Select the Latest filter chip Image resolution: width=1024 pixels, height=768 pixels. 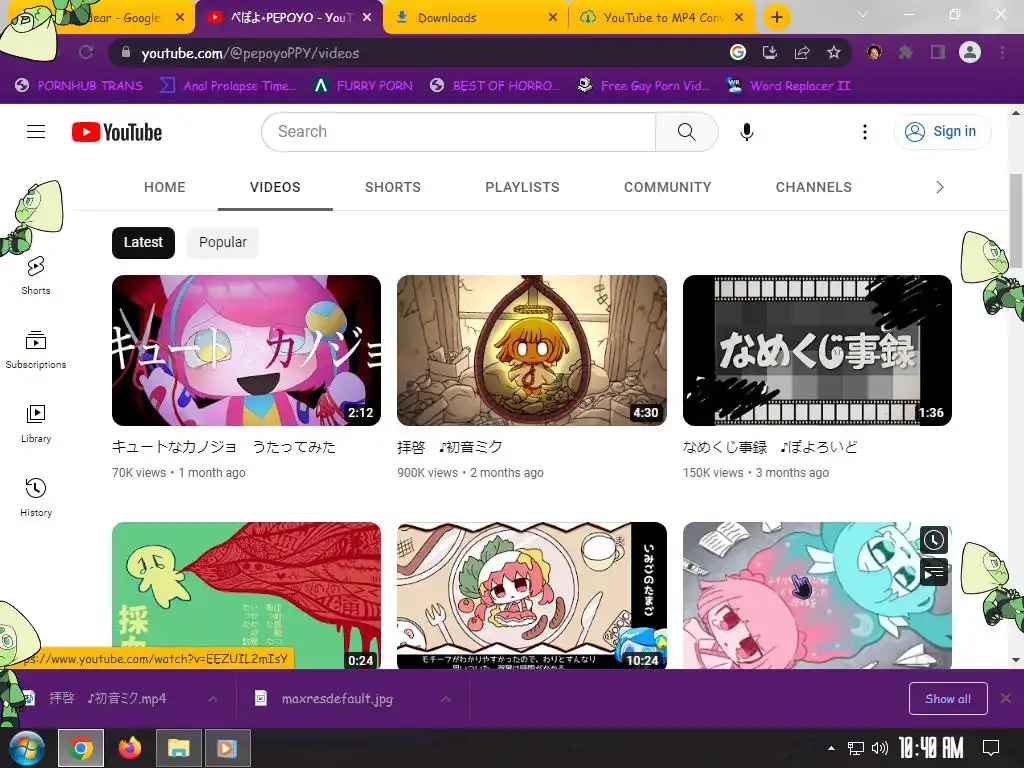(143, 242)
